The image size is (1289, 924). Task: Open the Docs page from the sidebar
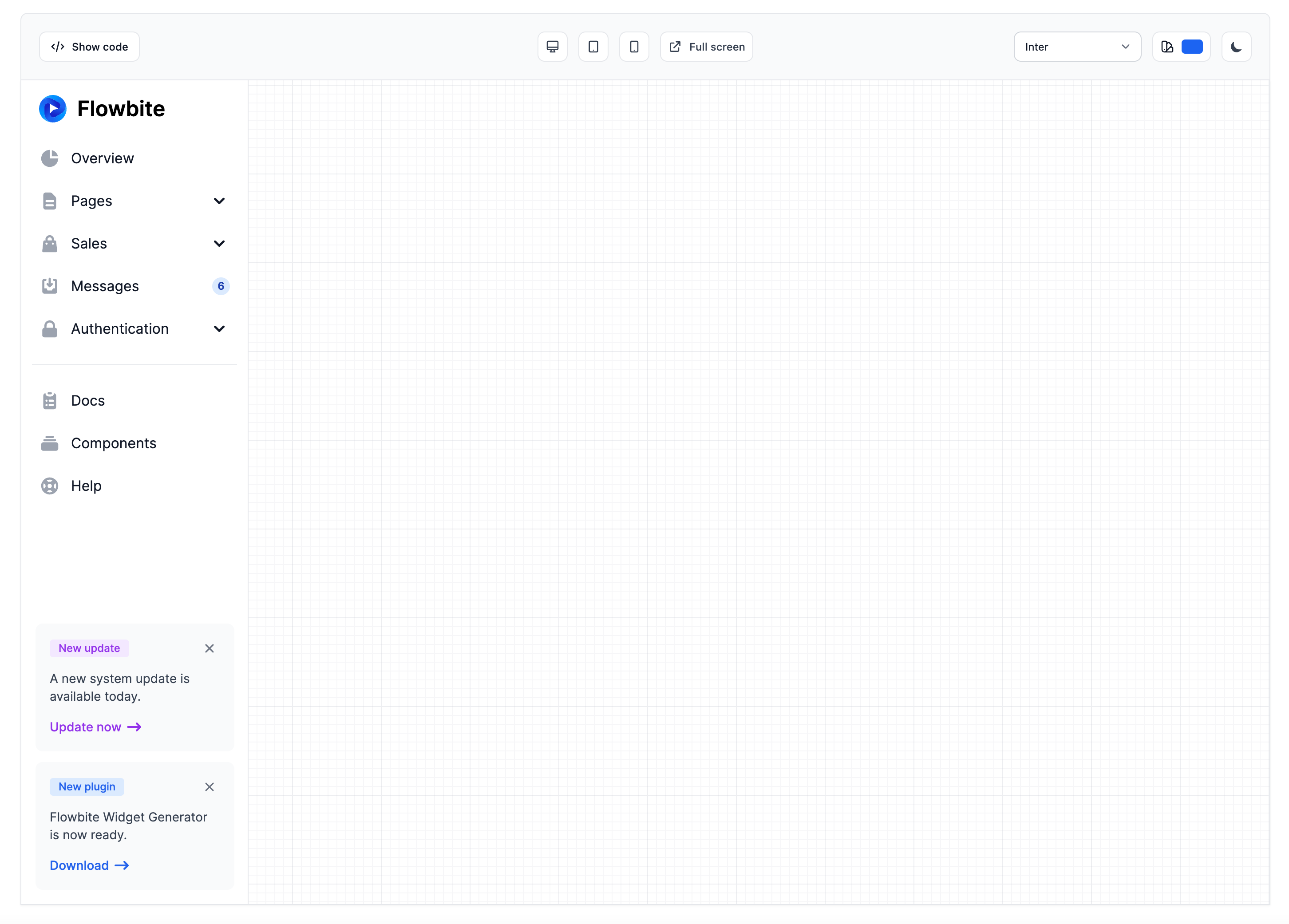click(87, 400)
